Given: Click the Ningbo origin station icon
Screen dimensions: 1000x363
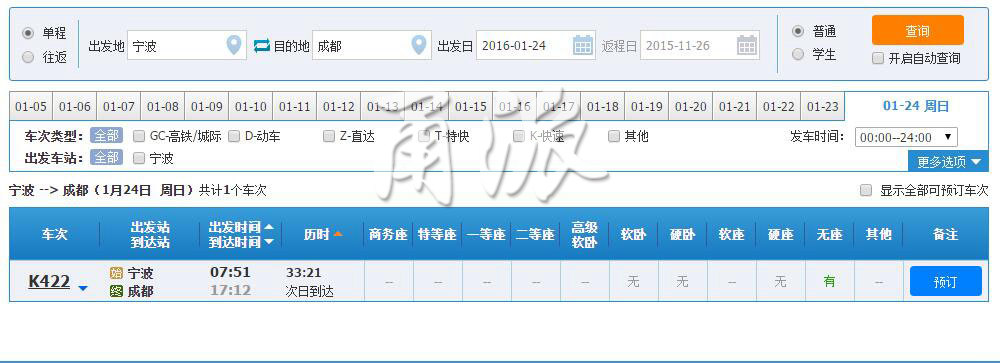Looking at the screenshot, I should pyautogui.click(x=116, y=273).
